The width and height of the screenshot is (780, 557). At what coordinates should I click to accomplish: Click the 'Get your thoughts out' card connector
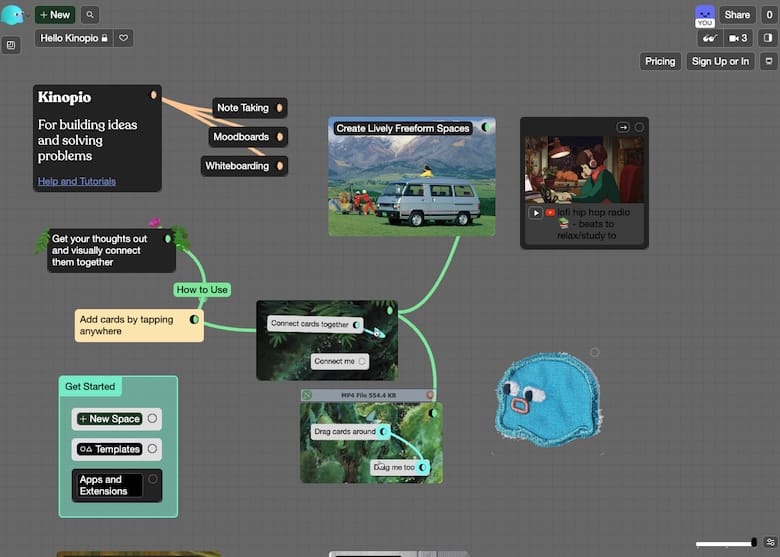click(x=168, y=239)
